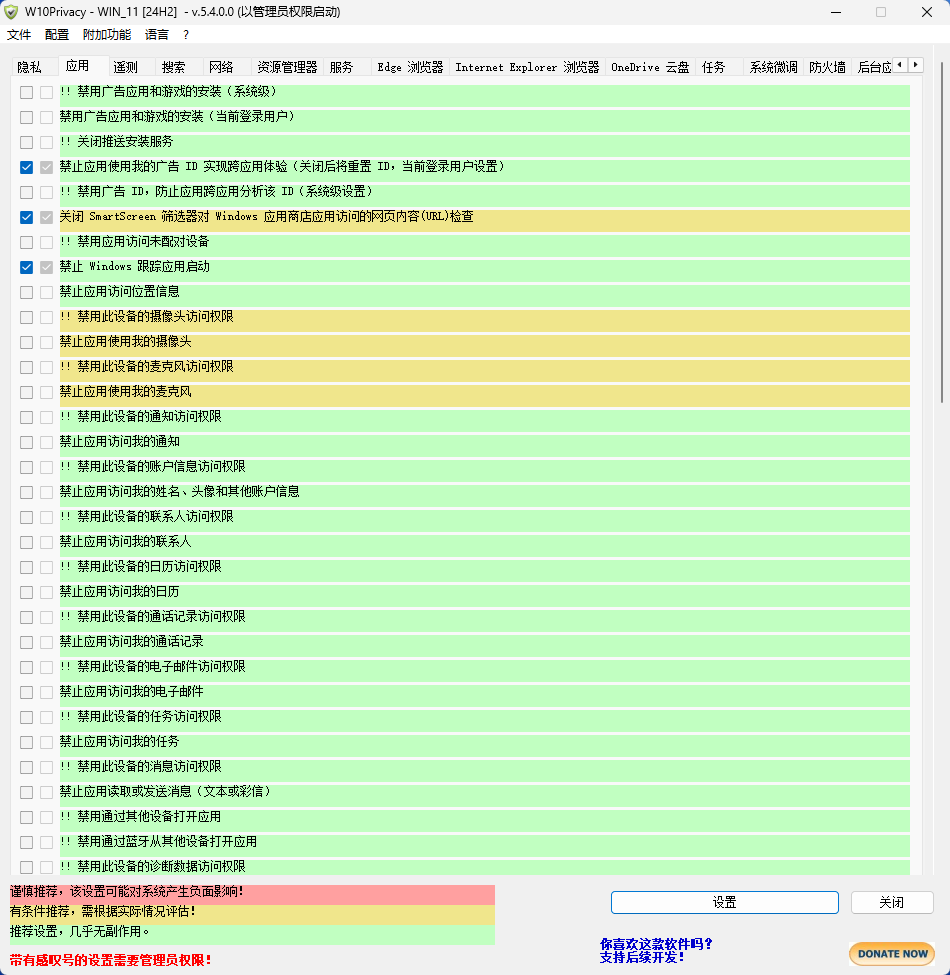Switch to the 系统微调 tab
The width and height of the screenshot is (950, 975).
[773, 67]
